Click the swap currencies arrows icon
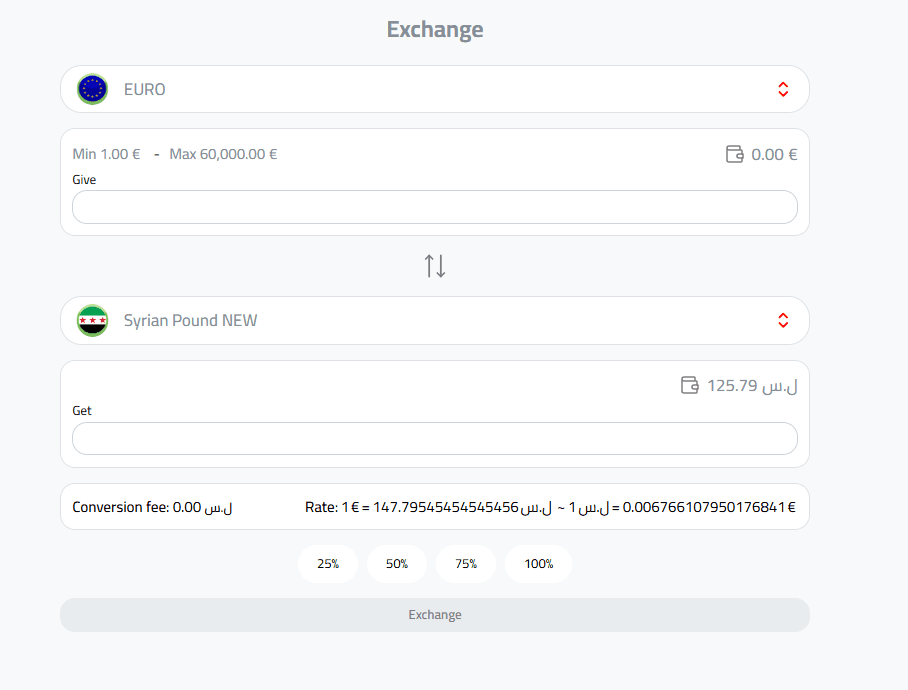This screenshot has height=690, width=908. point(435,266)
